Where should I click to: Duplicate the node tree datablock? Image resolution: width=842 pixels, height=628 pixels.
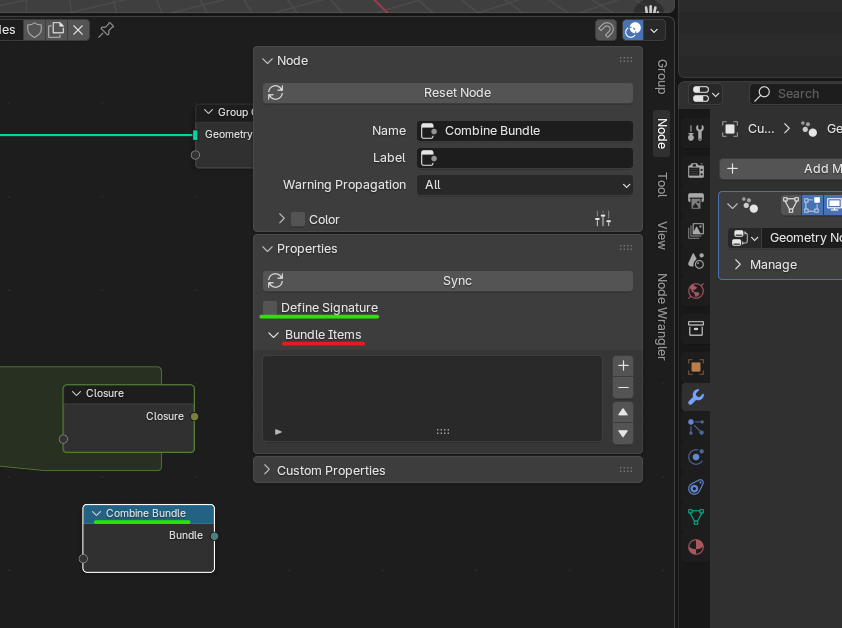56,30
